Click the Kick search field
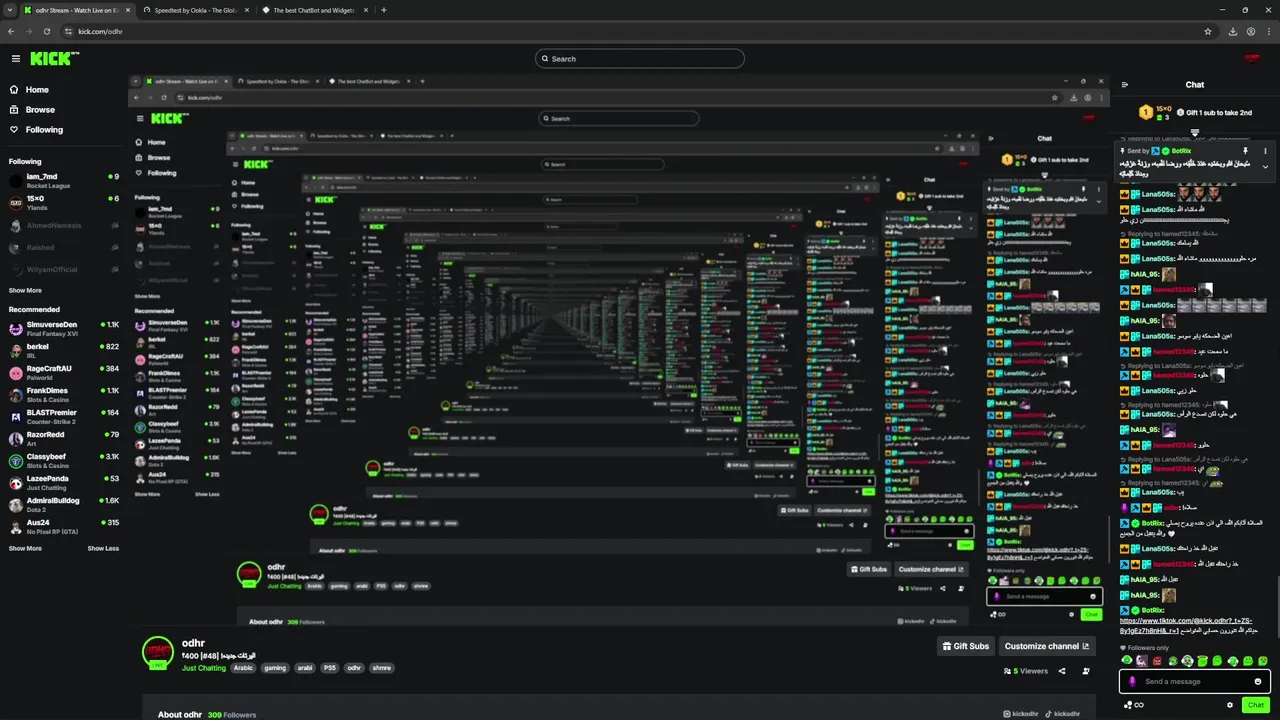Viewport: 1280px width, 720px height. pyautogui.click(x=640, y=59)
